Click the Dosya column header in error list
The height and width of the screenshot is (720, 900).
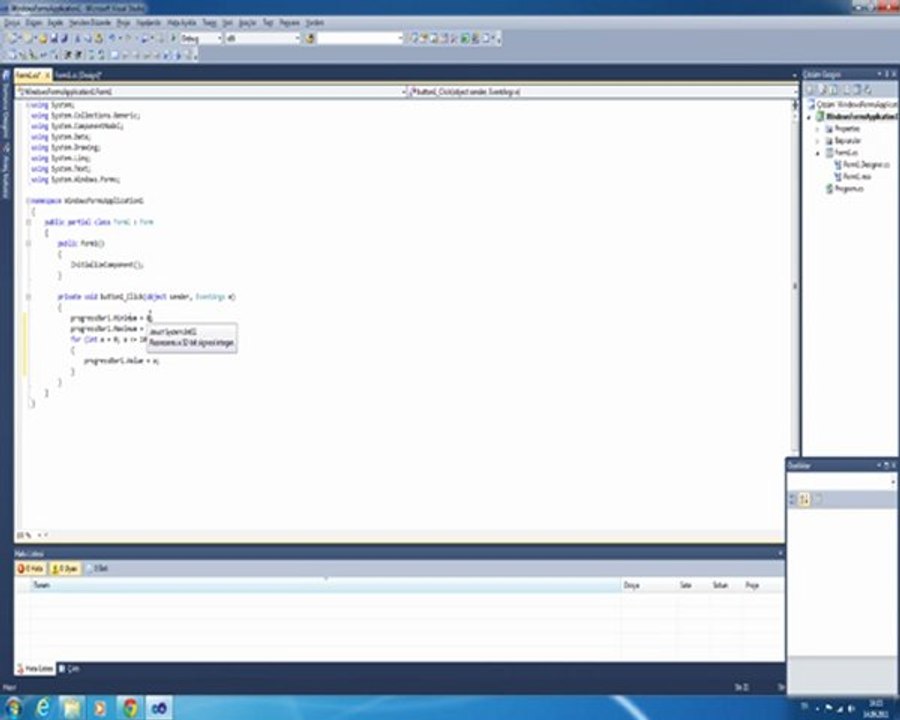click(x=649, y=585)
